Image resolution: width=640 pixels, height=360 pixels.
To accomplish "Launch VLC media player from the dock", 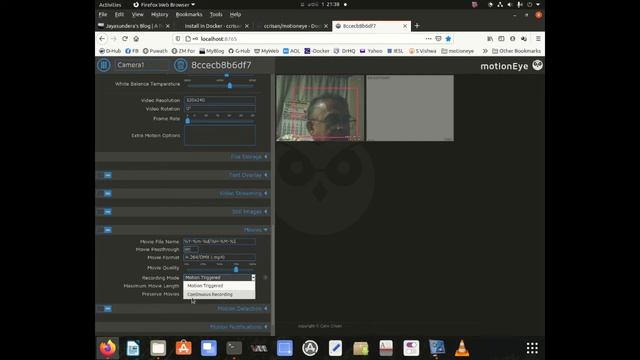I will pyautogui.click(x=462, y=348).
